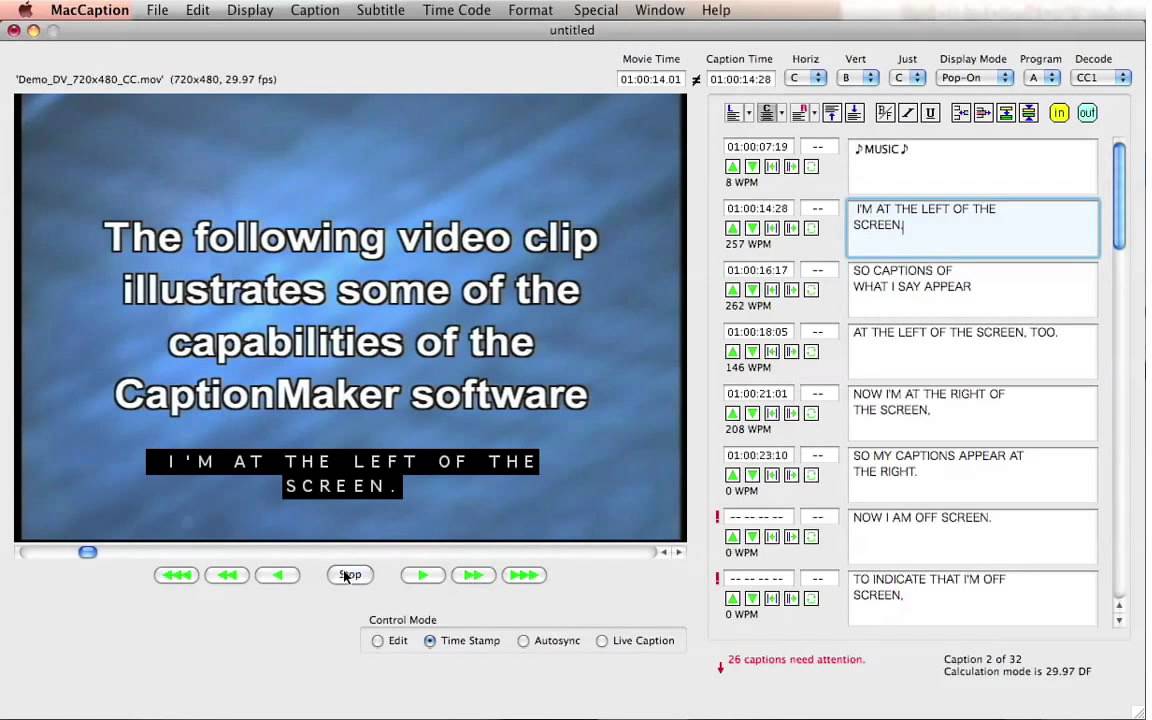Click the blue video scrubber handle
This screenshot has width=1152, height=720.
tap(87, 552)
